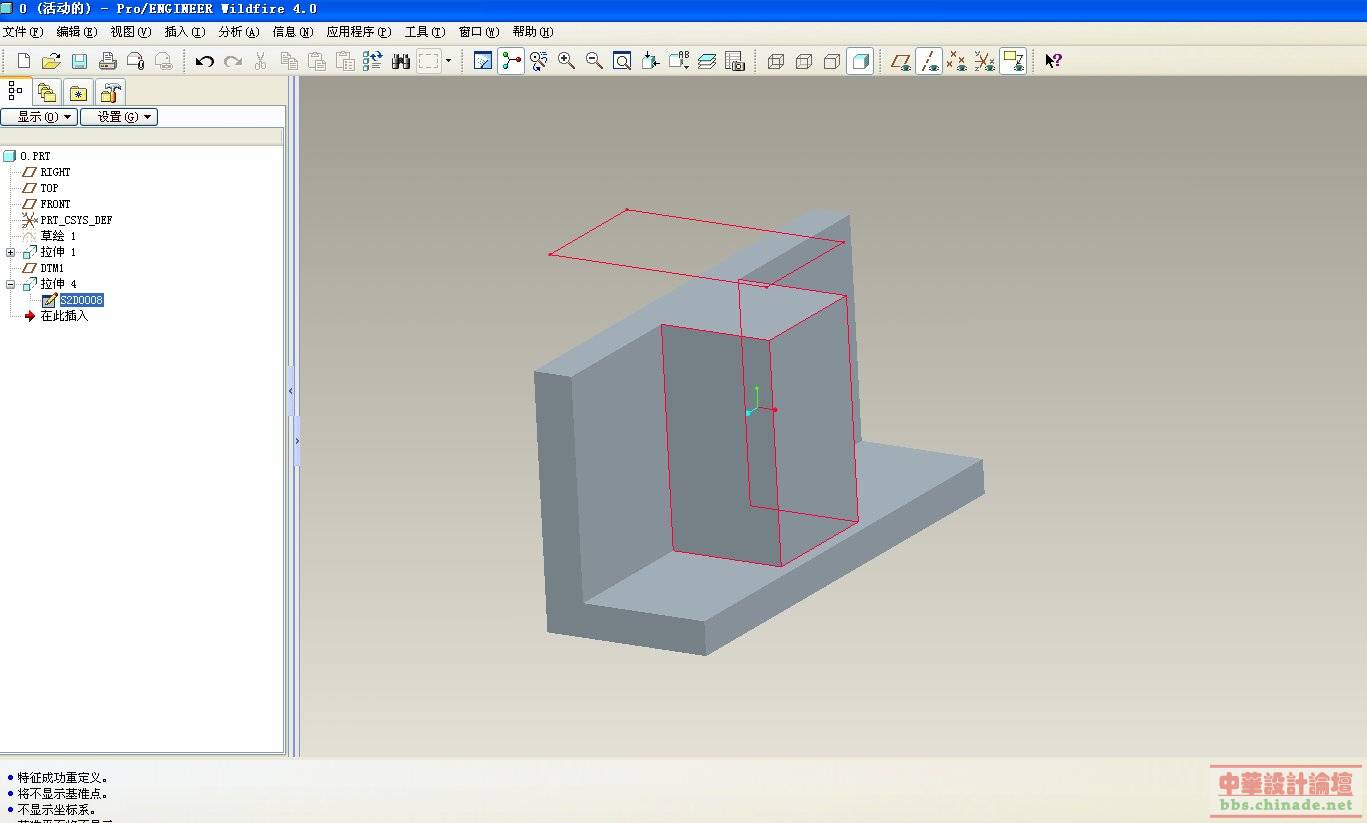Open the 工具 (Tools) menu

click(x=425, y=32)
